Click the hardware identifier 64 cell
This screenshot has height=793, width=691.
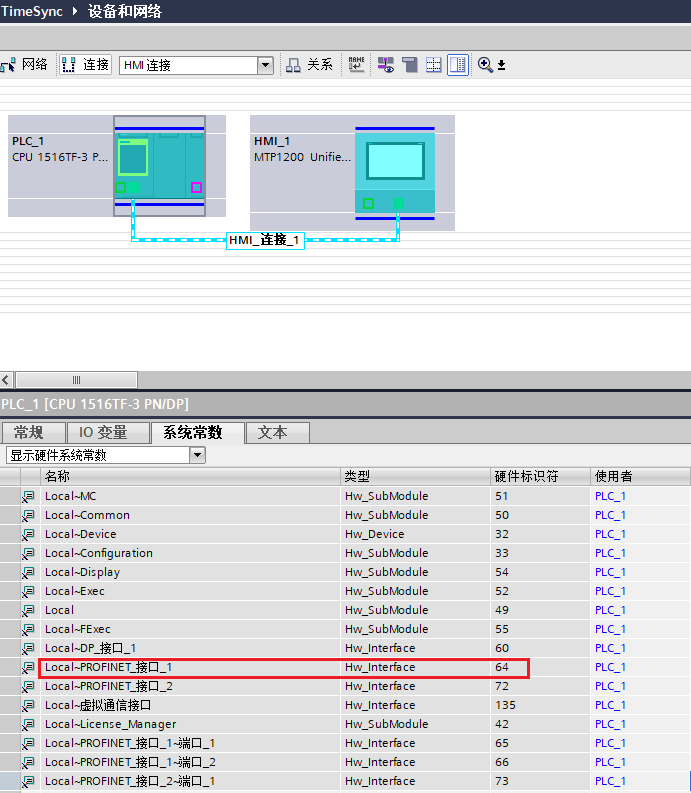coord(540,667)
